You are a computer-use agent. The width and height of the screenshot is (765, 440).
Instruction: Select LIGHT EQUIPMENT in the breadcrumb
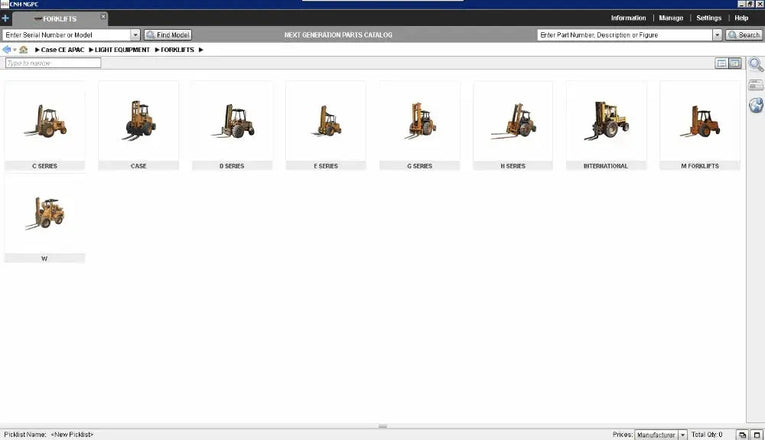point(122,50)
